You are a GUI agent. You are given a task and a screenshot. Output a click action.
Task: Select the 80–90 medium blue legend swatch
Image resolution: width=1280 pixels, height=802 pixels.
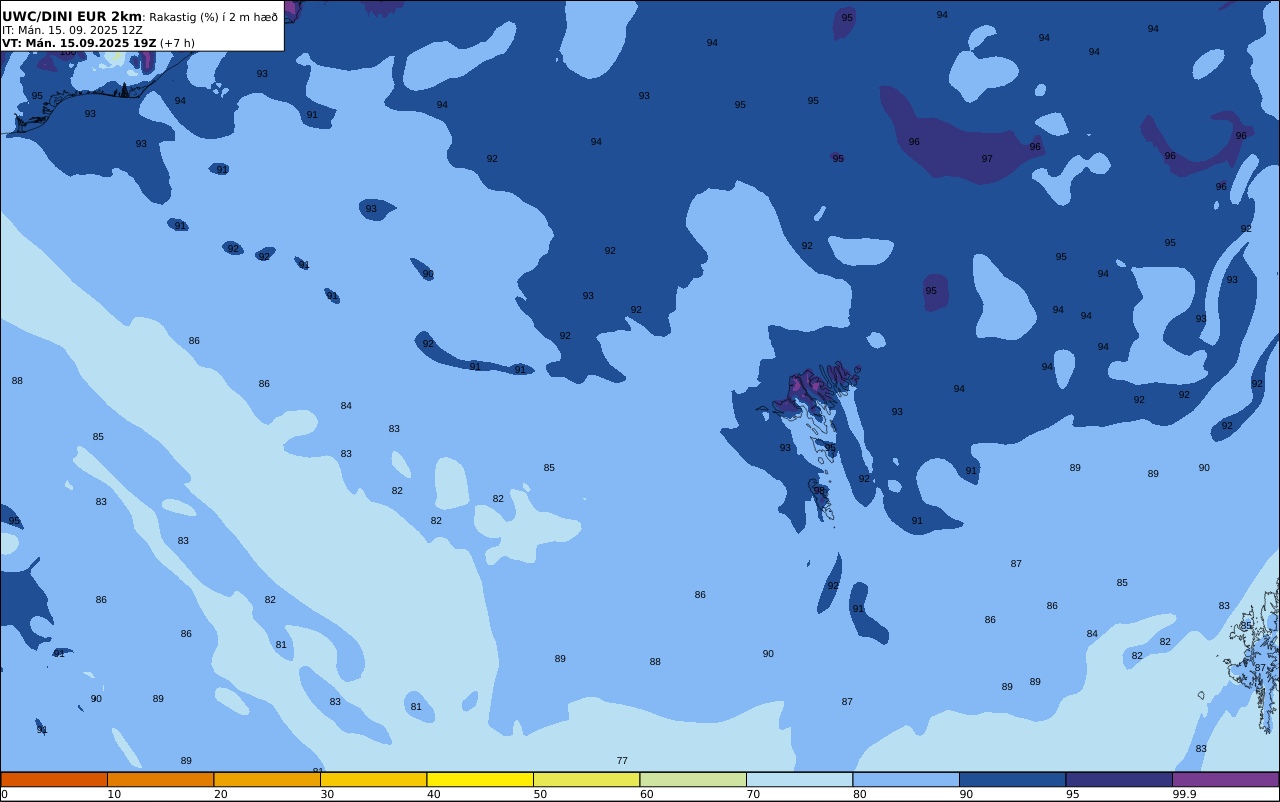(906, 779)
